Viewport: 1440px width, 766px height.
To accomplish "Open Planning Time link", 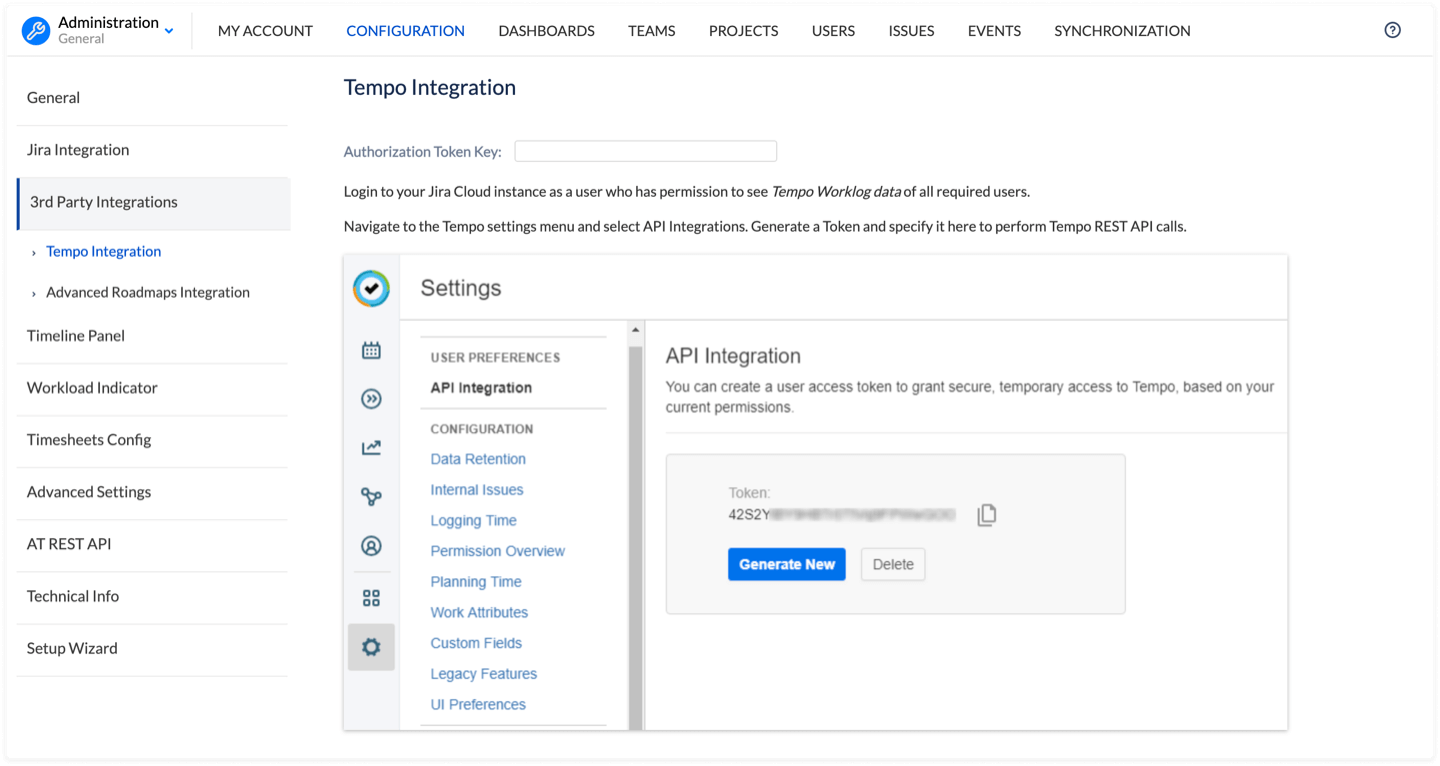I will [476, 582].
